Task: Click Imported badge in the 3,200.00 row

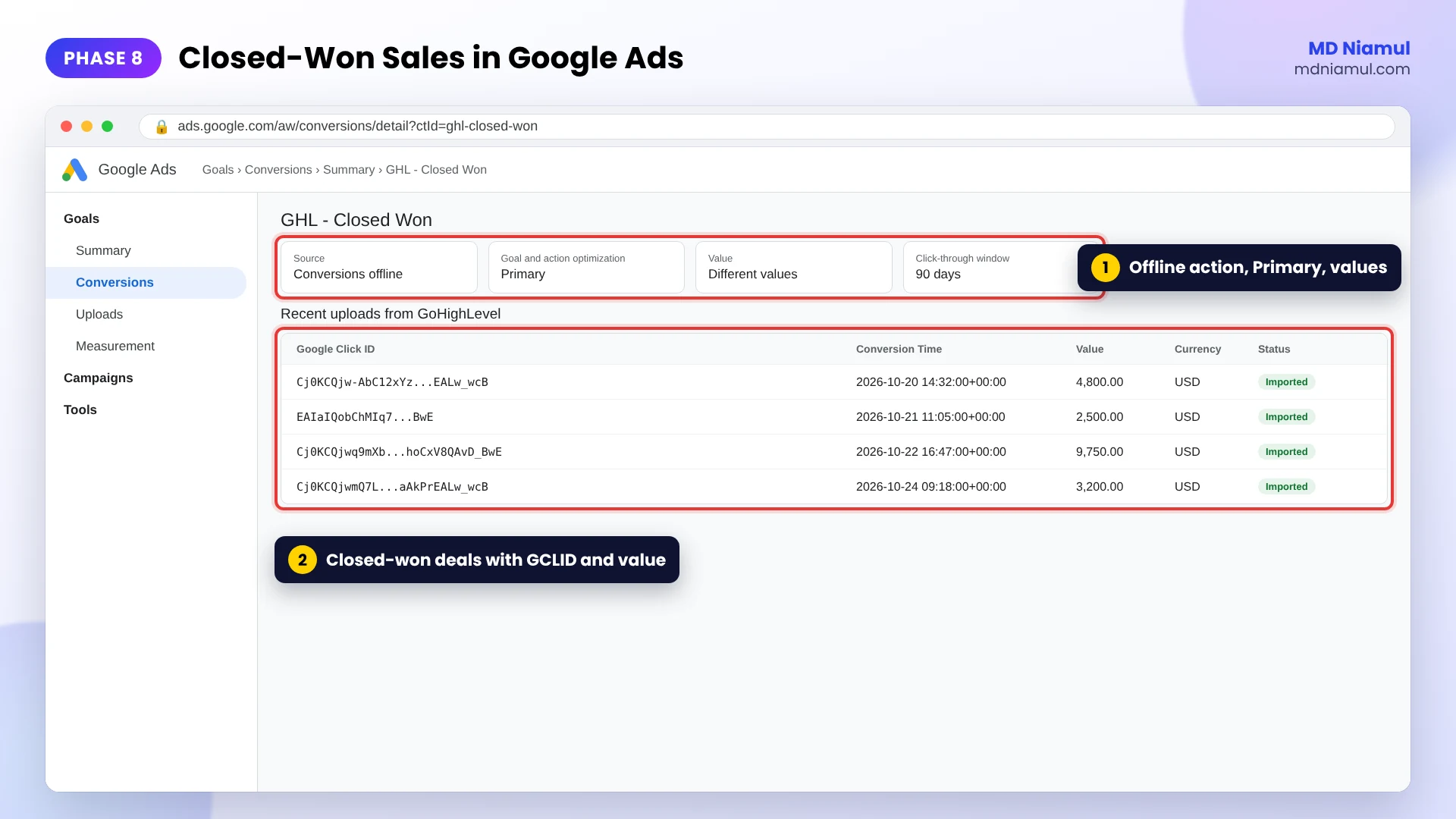Action: point(1286,487)
